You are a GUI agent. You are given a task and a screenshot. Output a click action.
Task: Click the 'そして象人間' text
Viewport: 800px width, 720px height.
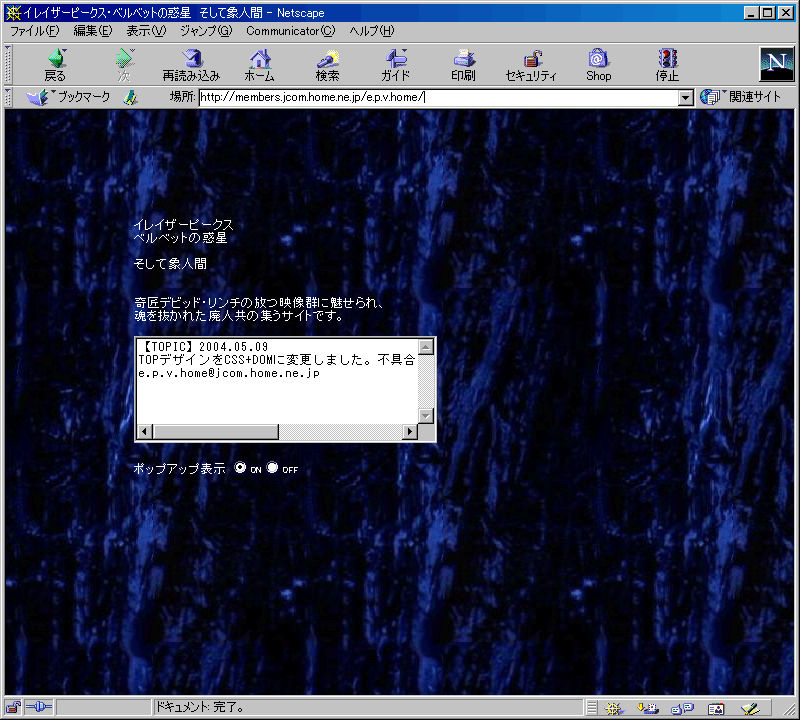(170, 264)
